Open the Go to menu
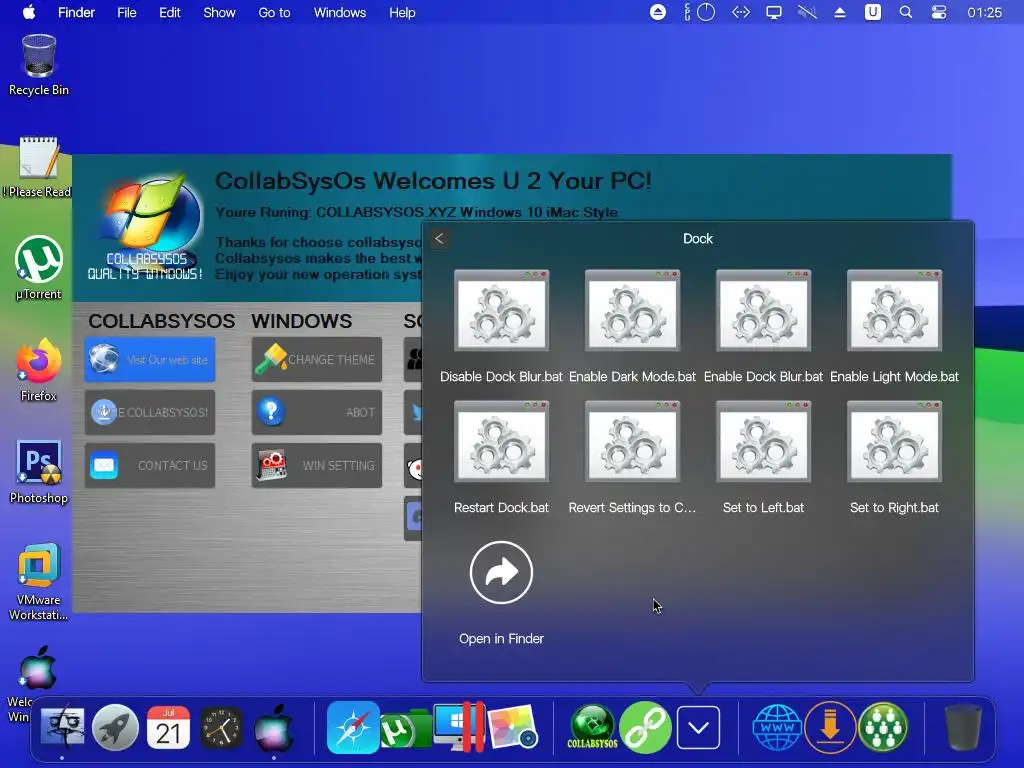Image resolution: width=1024 pixels, height=768 pixels. click(x=274, y=12)
